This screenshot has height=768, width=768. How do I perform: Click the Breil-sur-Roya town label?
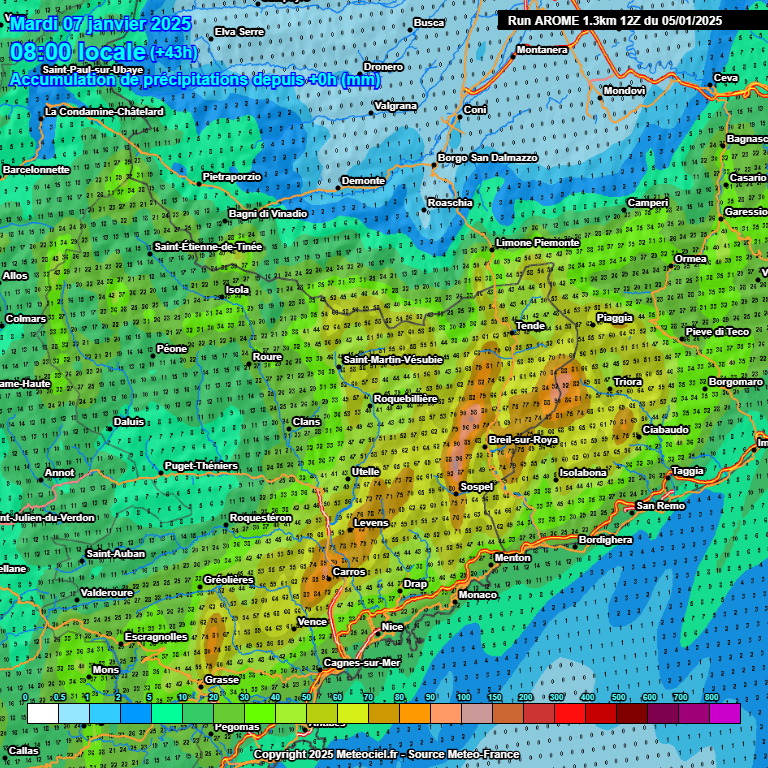click(522, 440)
